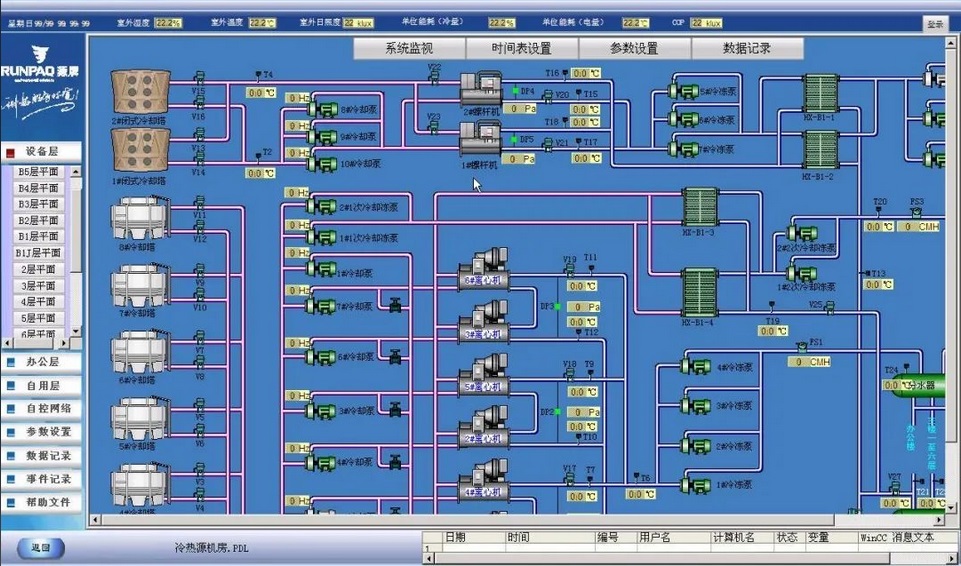Expand the 自用层 sidebar section
The height and width of the screenshot is (566, 961).
pos(42,385)
